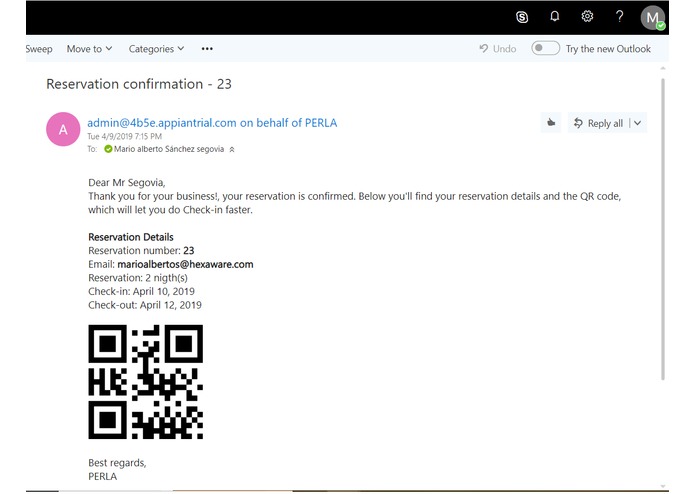
Task: Open the Help question mark
Action: point(619,16)
